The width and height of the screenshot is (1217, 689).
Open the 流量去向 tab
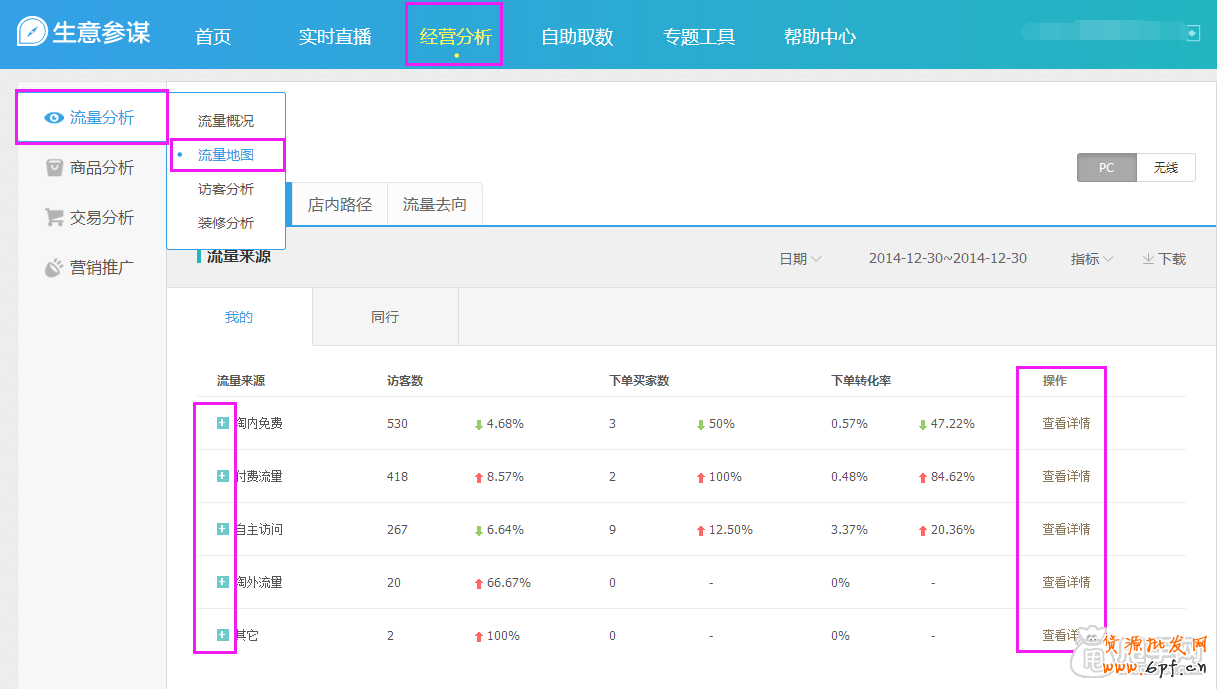click(434, 202)
